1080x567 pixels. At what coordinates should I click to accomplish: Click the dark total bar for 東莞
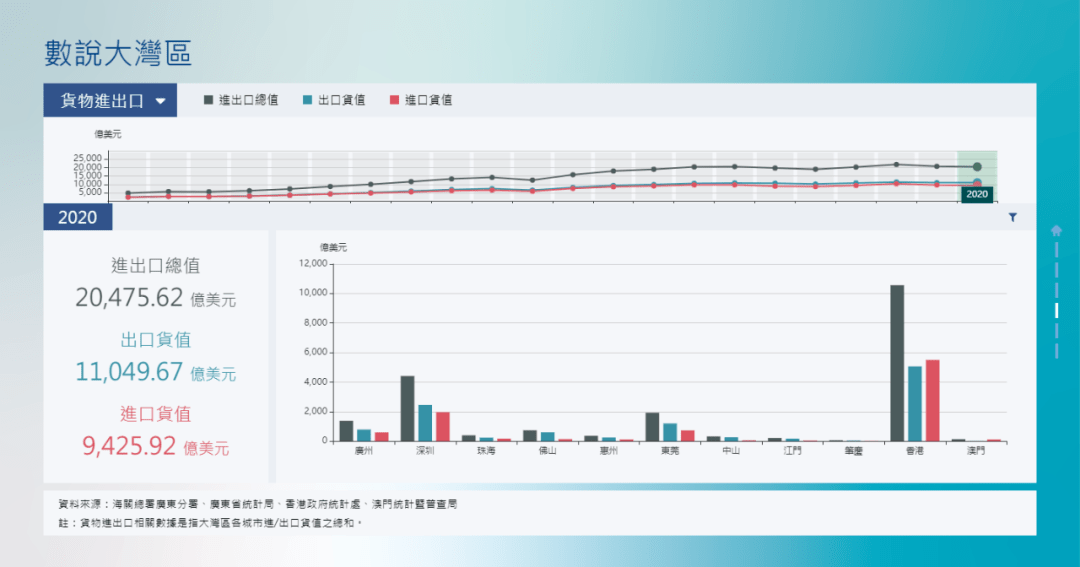click(x=652, y=426)
